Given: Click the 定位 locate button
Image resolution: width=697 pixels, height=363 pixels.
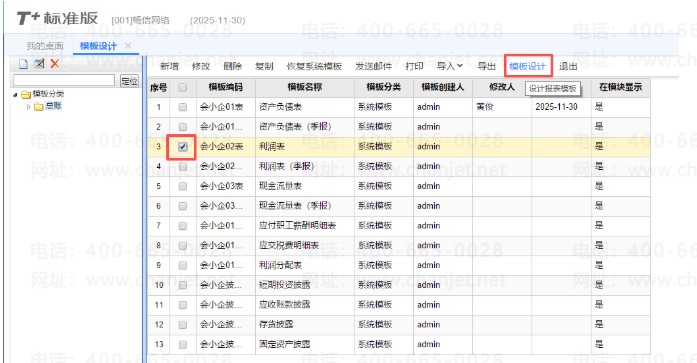Looking at the screenshot, I should tap(129, 80).
